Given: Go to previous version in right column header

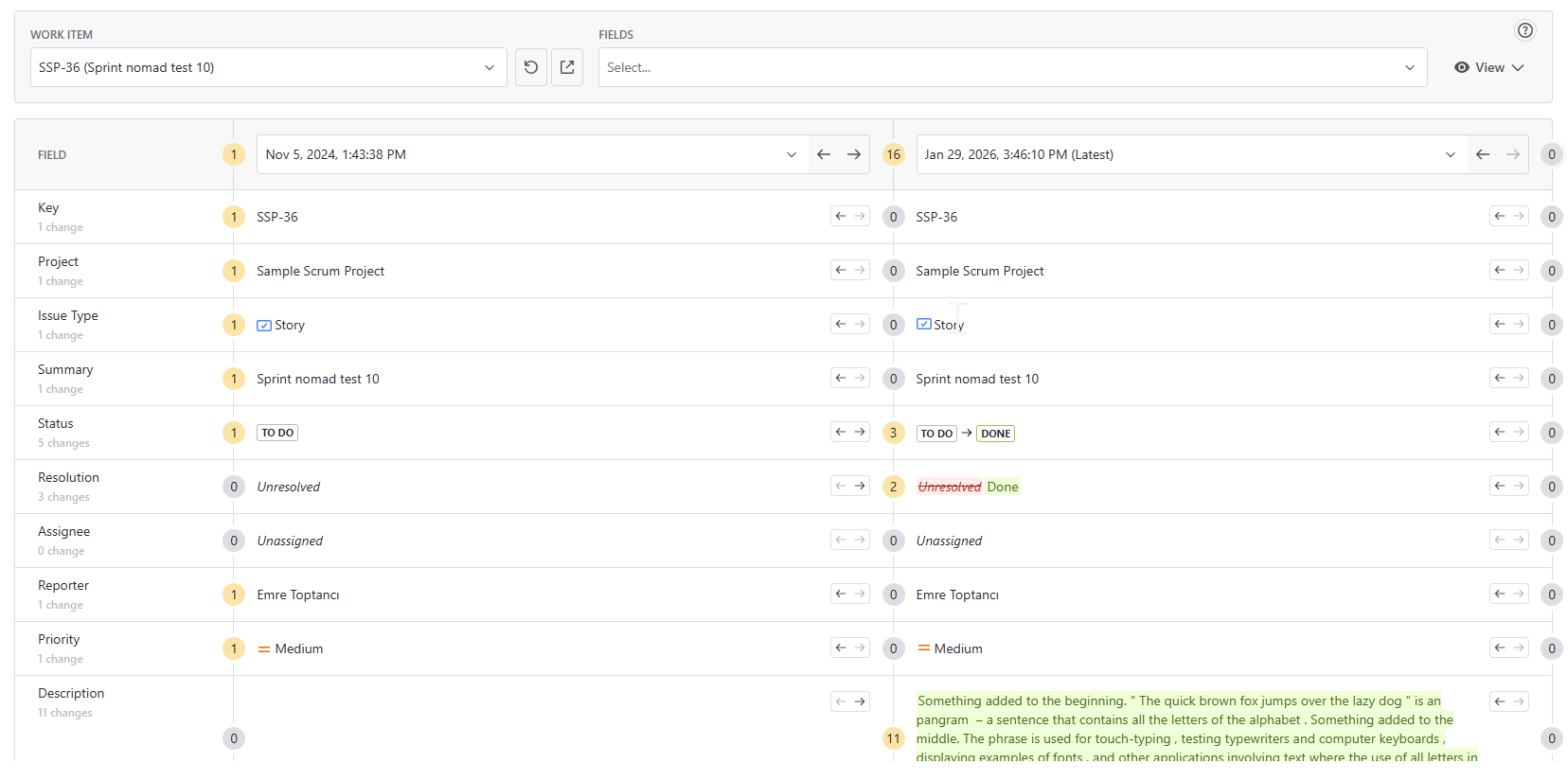Looking at the screenshot, I should click(x=1483, y=154).
